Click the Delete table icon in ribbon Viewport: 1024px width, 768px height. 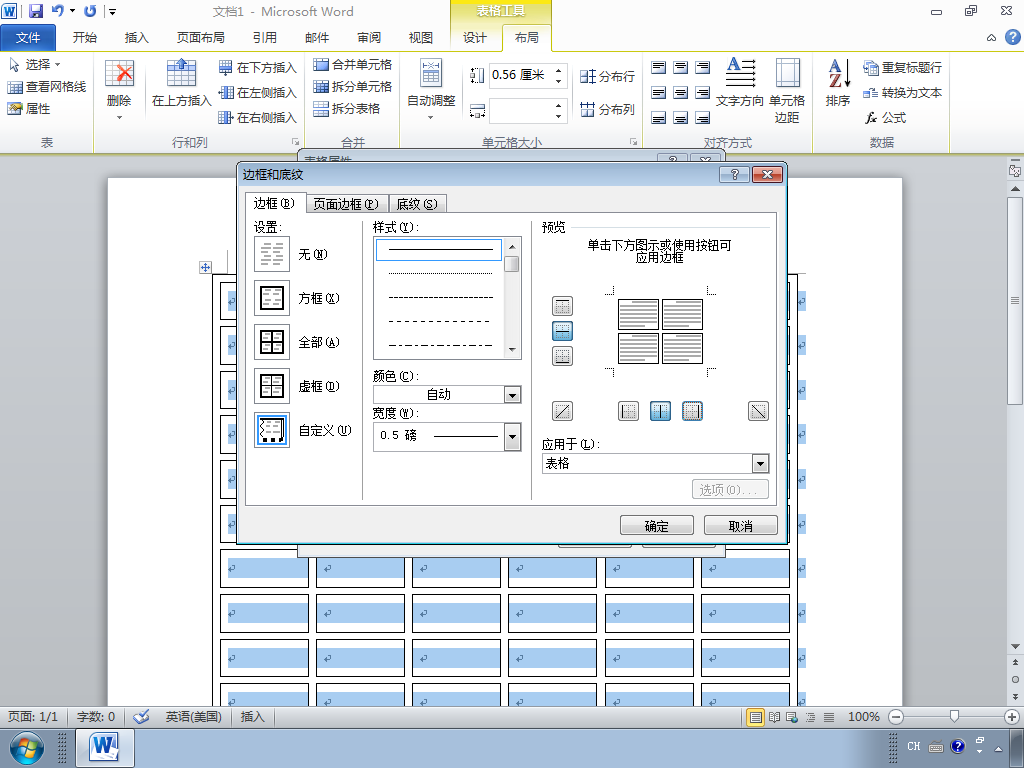[x=119, y=74]
